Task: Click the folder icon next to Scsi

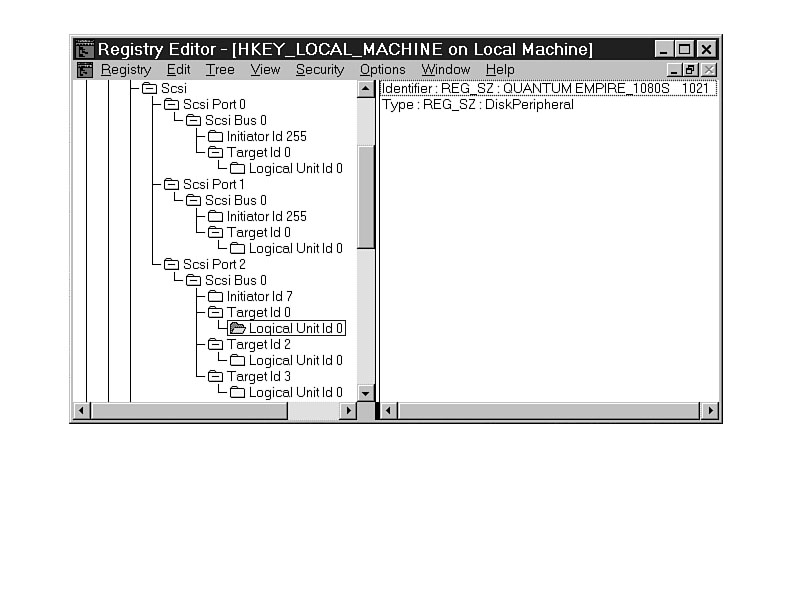Action: [x=149, y=88]
